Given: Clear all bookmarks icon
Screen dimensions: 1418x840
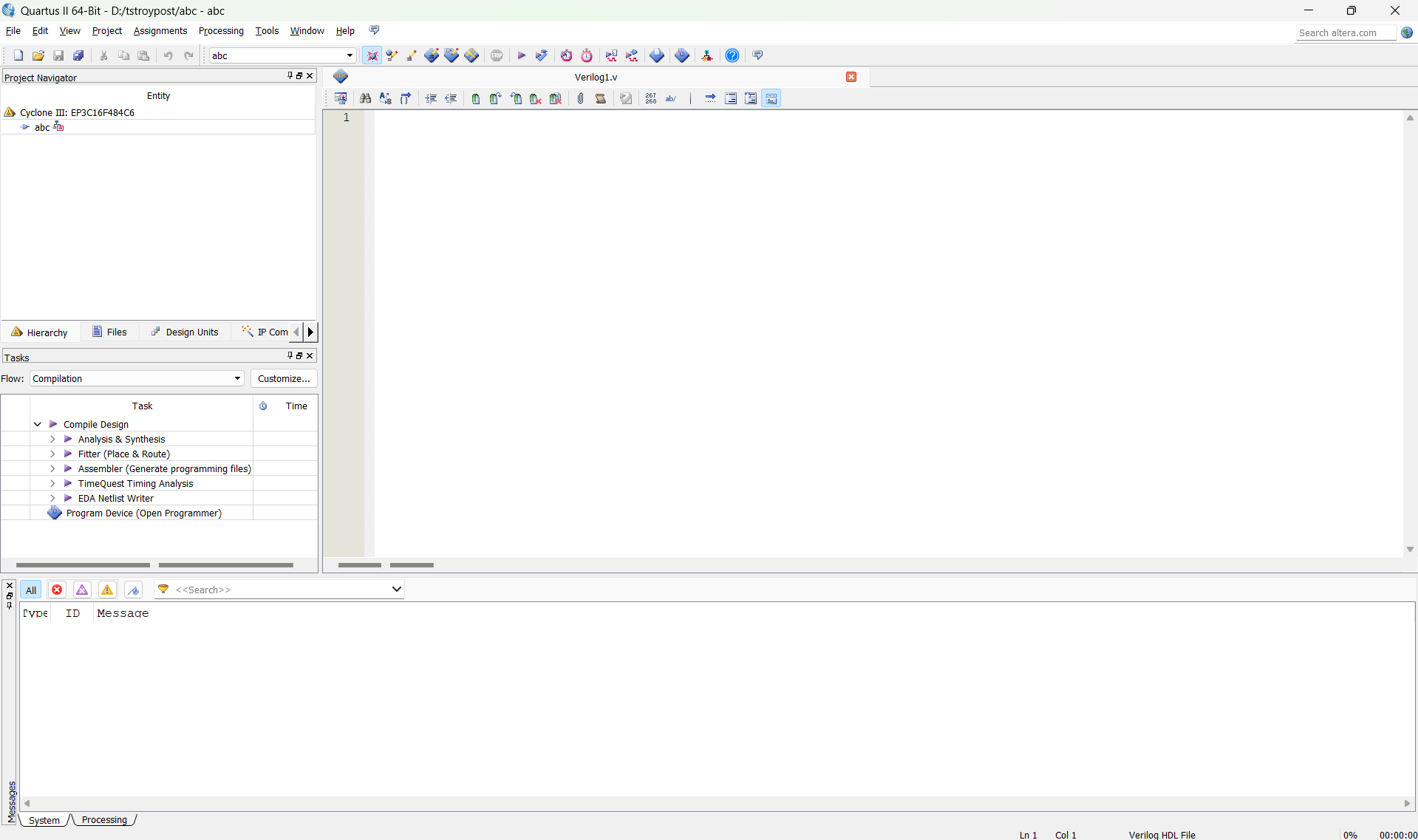Looking at the screenshot, I should 556,98.
